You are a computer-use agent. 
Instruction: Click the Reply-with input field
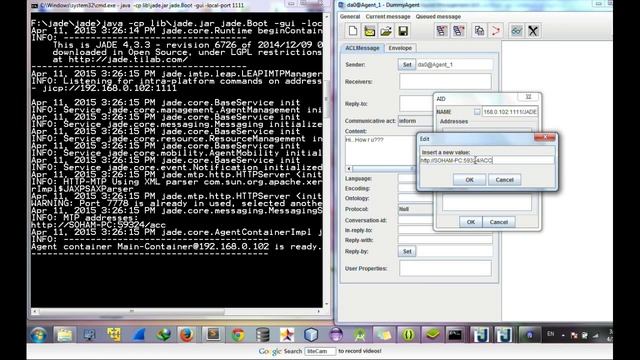pos(445,240)
